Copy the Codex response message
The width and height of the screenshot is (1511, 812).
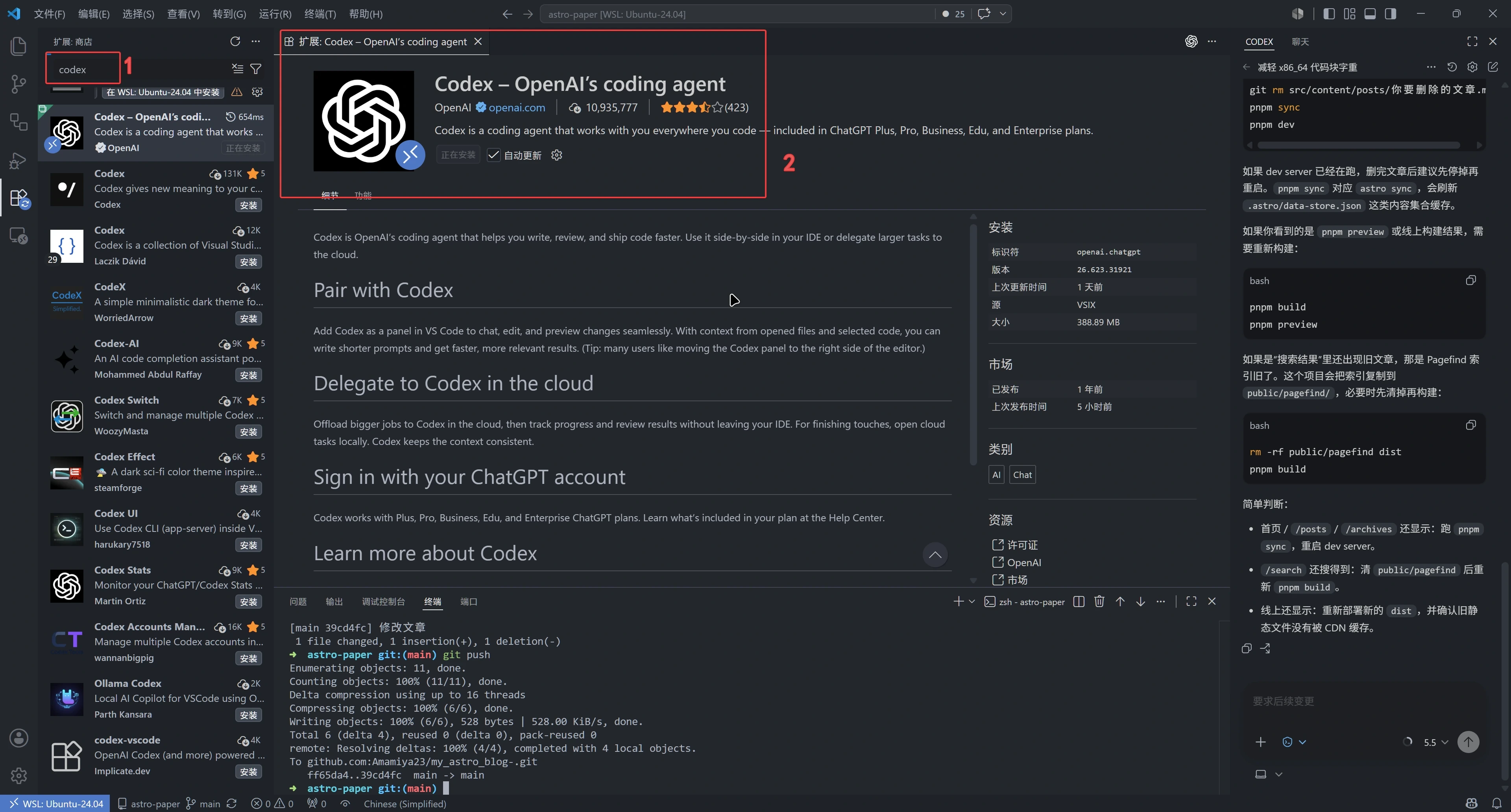pyautogui.click(x=1247, y=648)
